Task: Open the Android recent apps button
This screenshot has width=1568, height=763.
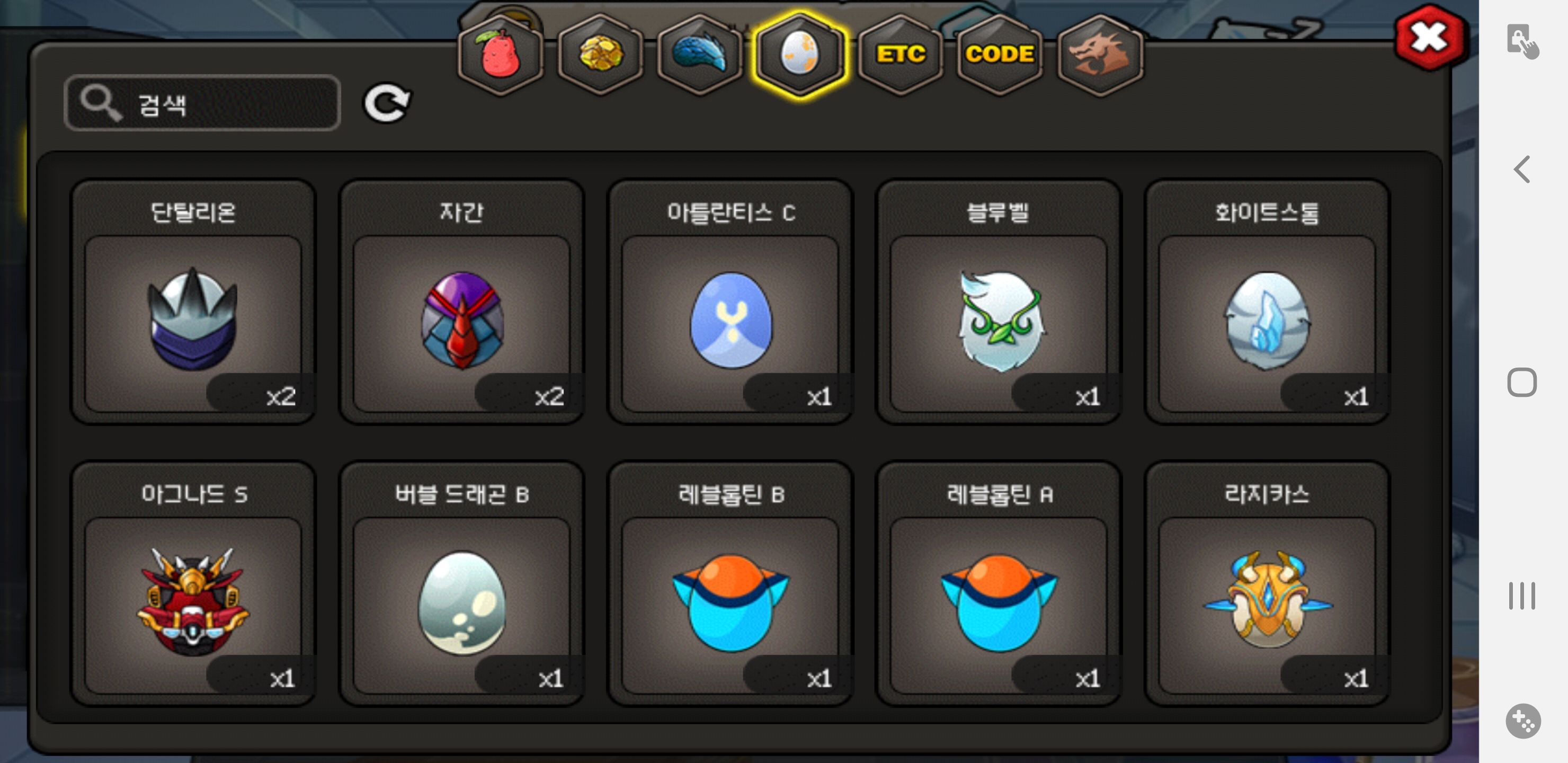Action: click(x=1522, y=596)
